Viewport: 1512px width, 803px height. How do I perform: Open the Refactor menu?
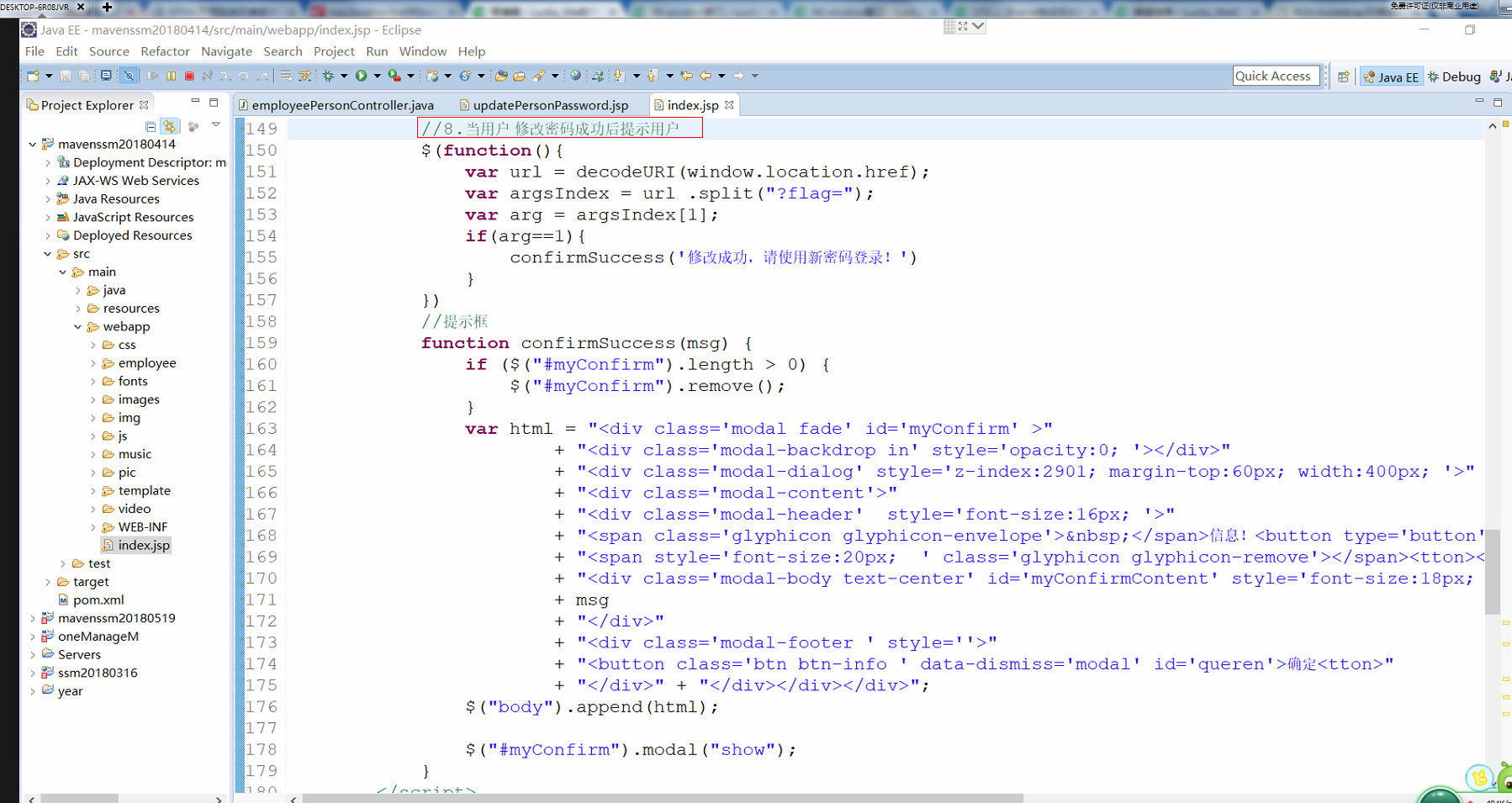tap(165, 51)
